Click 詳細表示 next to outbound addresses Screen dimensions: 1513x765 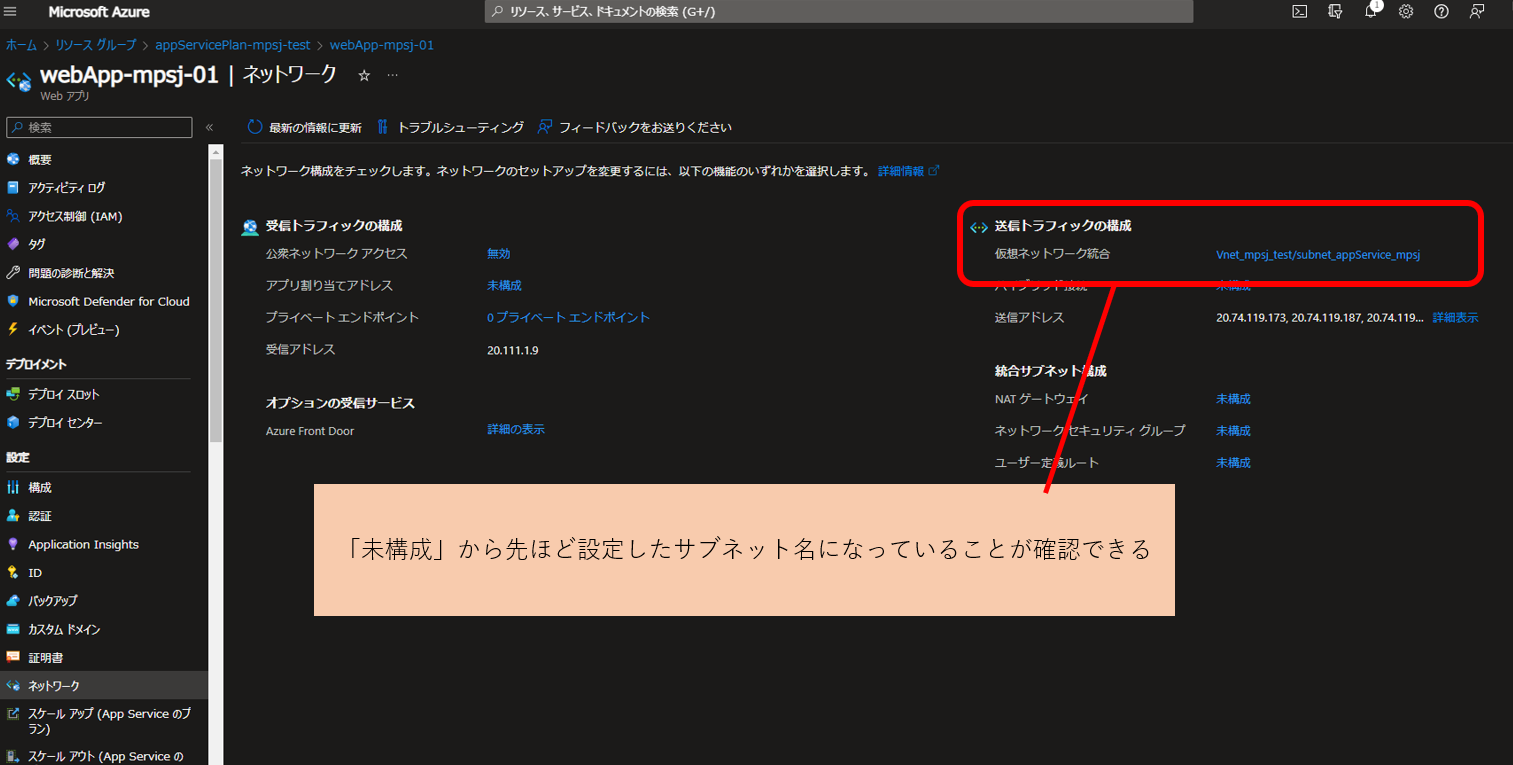pyautogui.click(x=1455, y=318)
